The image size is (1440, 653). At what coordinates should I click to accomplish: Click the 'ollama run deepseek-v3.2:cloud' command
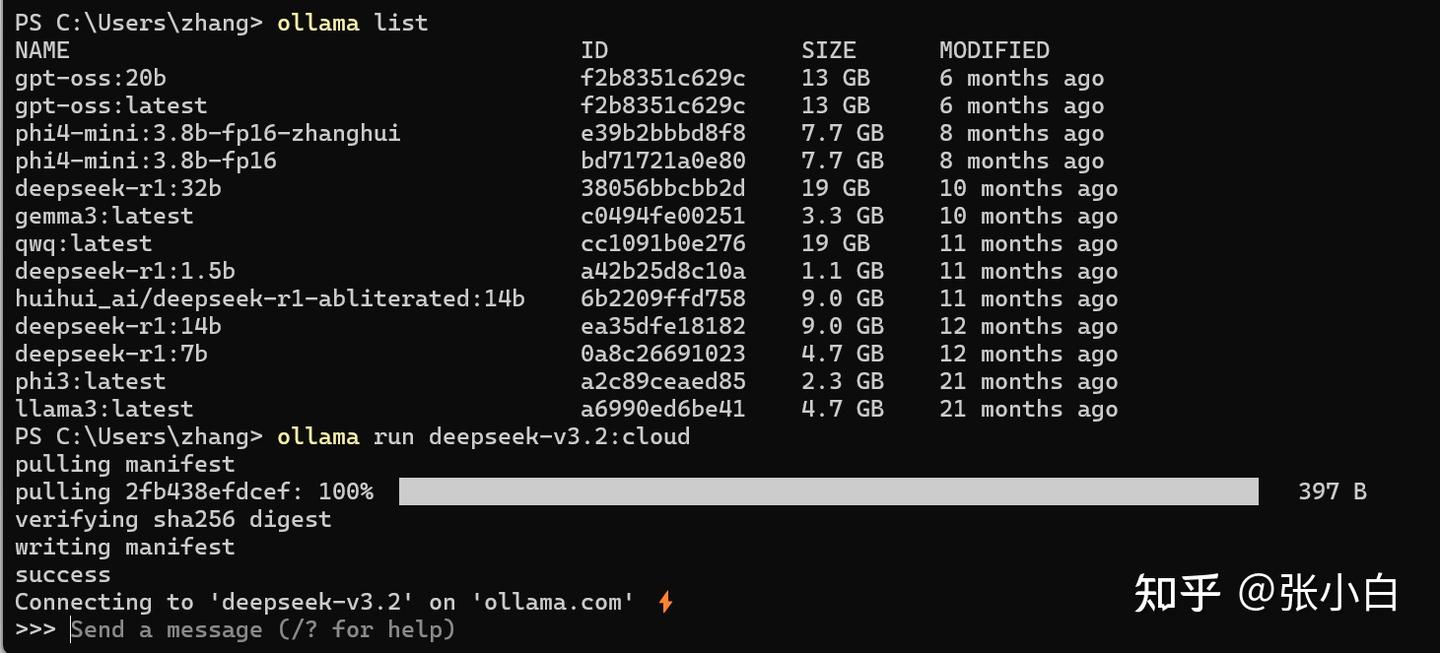483,436
